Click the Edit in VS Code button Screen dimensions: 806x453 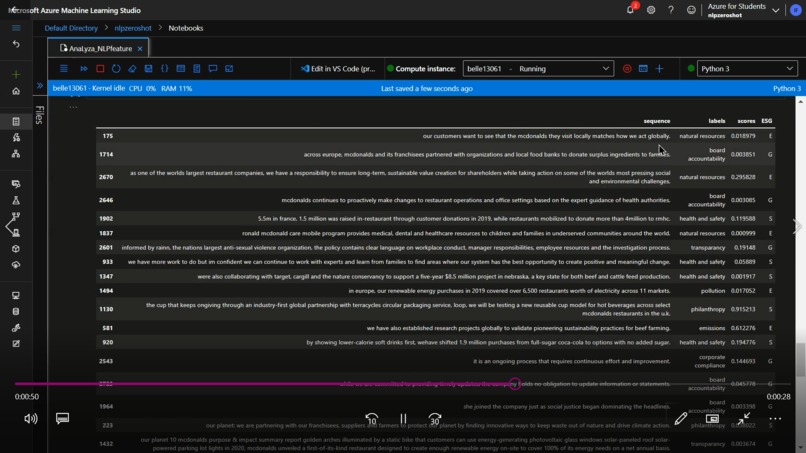click(x=338, y=68)
